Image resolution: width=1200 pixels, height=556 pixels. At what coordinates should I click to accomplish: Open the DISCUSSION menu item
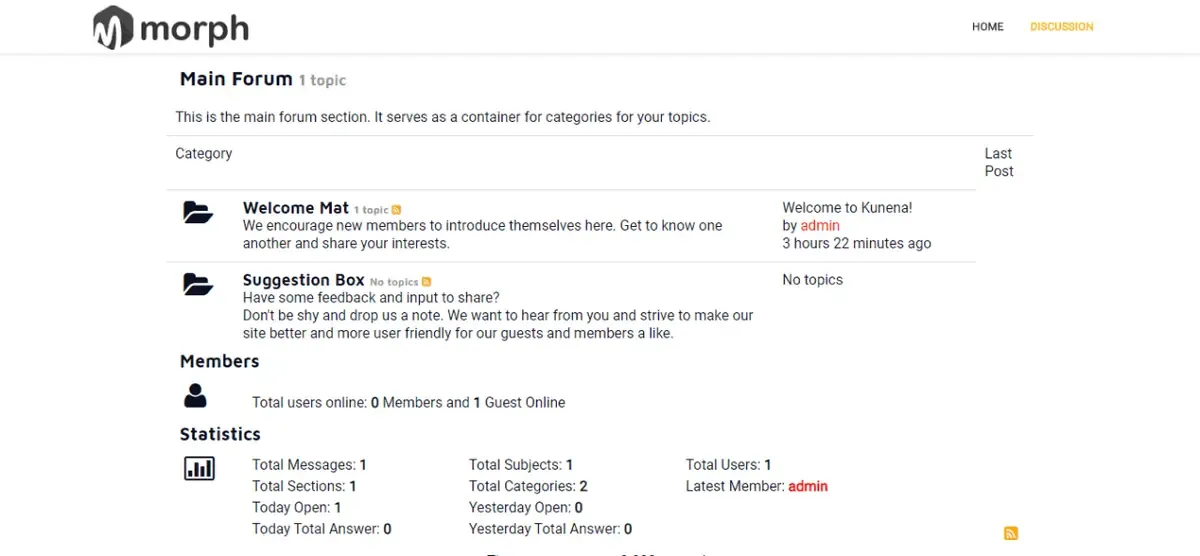point(1062,27)
